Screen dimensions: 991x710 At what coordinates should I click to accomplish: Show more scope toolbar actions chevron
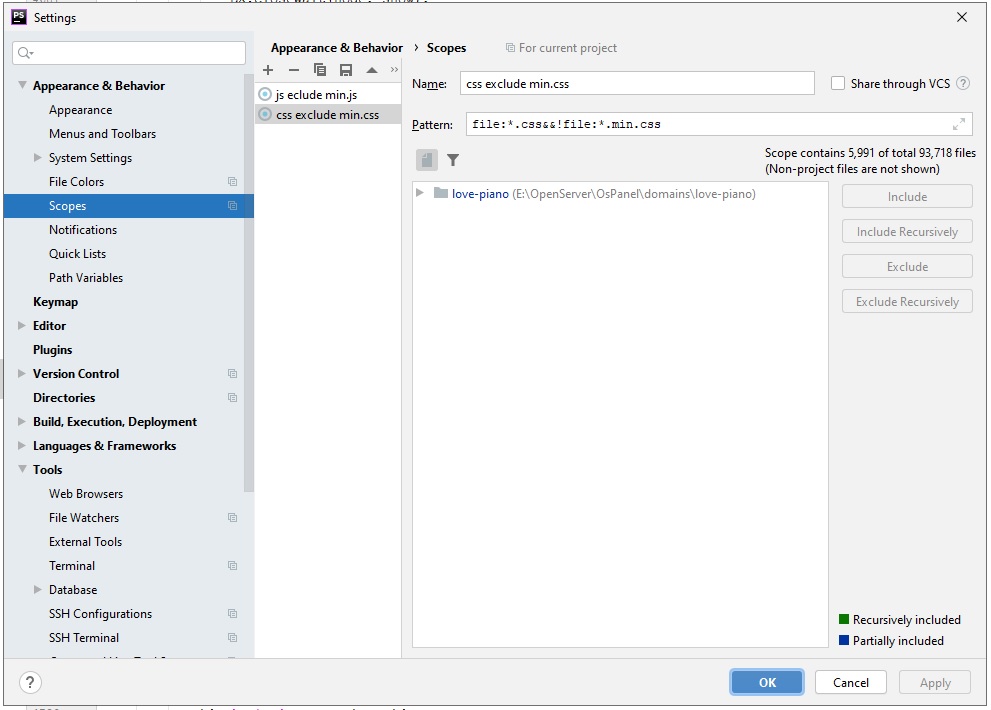tap(394, 70)
